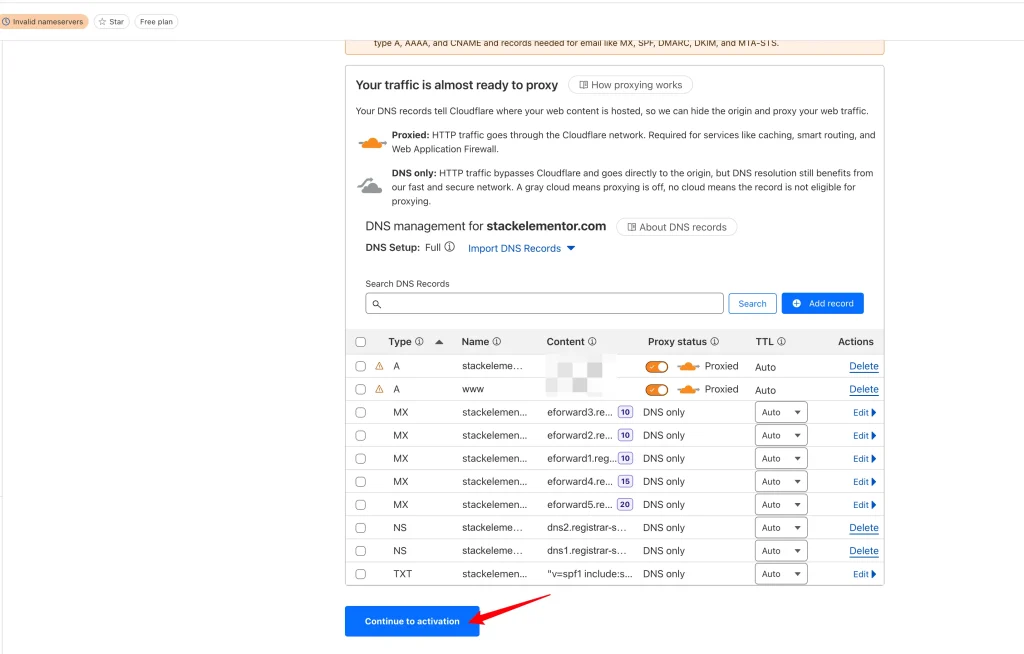
Task: Select checkbox for TXT spf1 record
Action: click(360, 574)
